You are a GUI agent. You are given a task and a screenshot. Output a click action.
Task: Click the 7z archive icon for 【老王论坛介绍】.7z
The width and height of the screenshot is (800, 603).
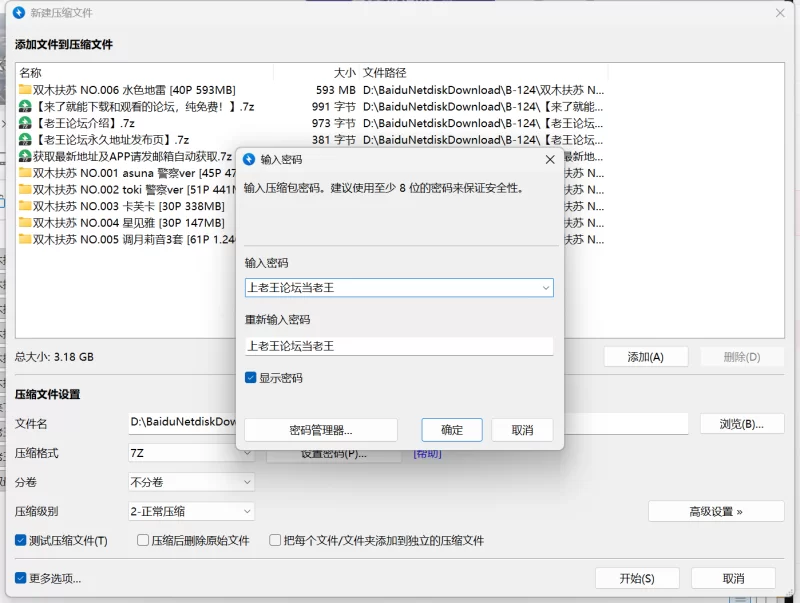tap(25, 123)
